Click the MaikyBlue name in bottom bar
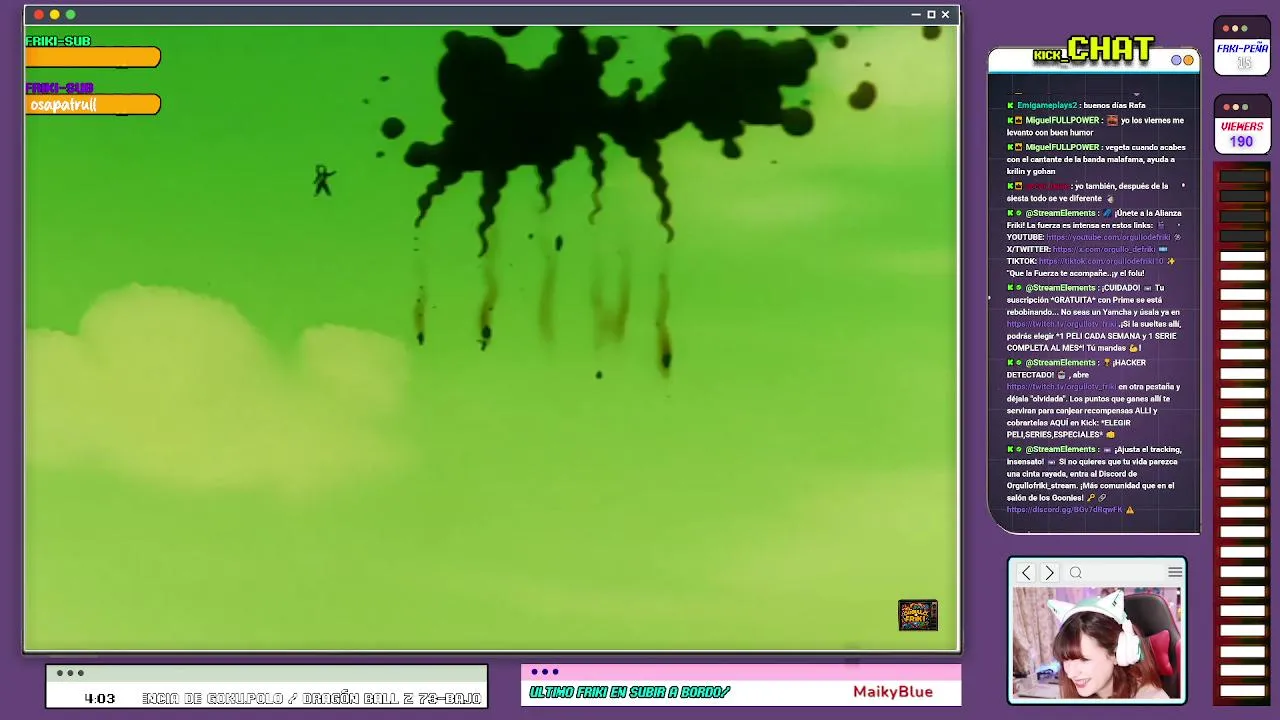1280x720 pixels. (x=893, y=692)
